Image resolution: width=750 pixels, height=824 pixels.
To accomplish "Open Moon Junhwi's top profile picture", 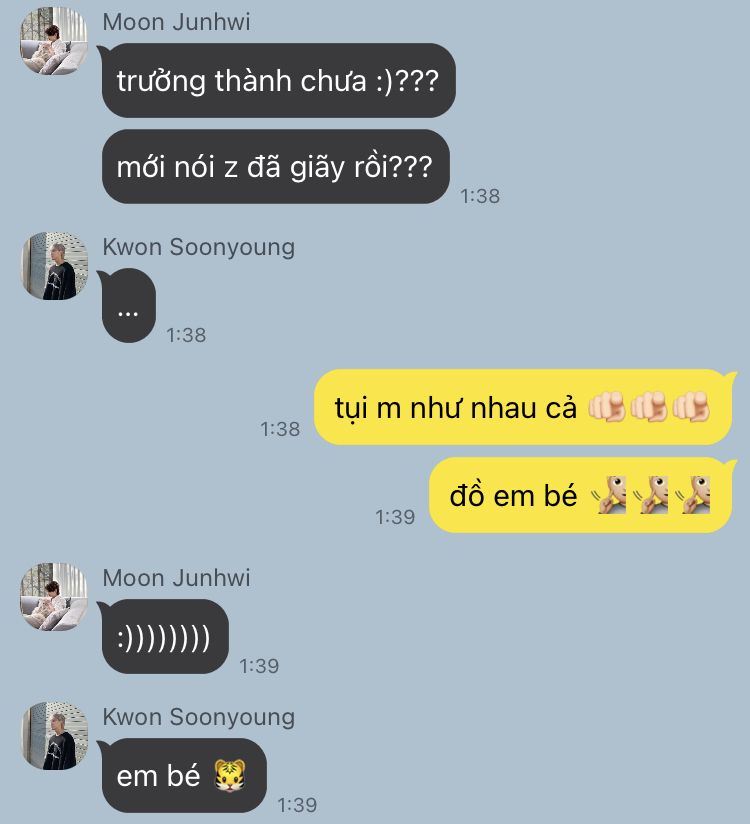I will 54,40.
